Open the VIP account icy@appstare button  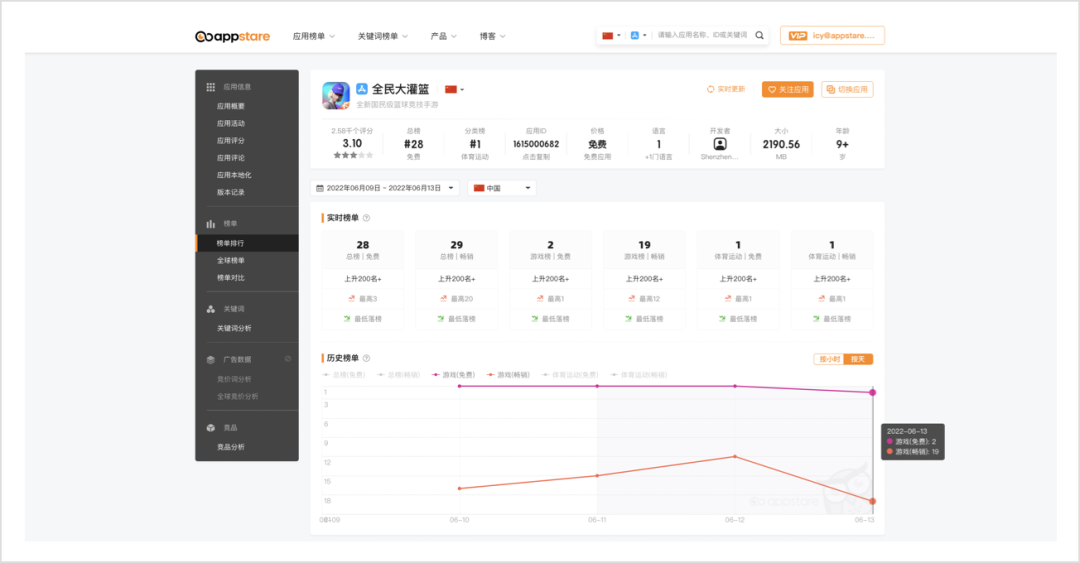pos(832,35)
